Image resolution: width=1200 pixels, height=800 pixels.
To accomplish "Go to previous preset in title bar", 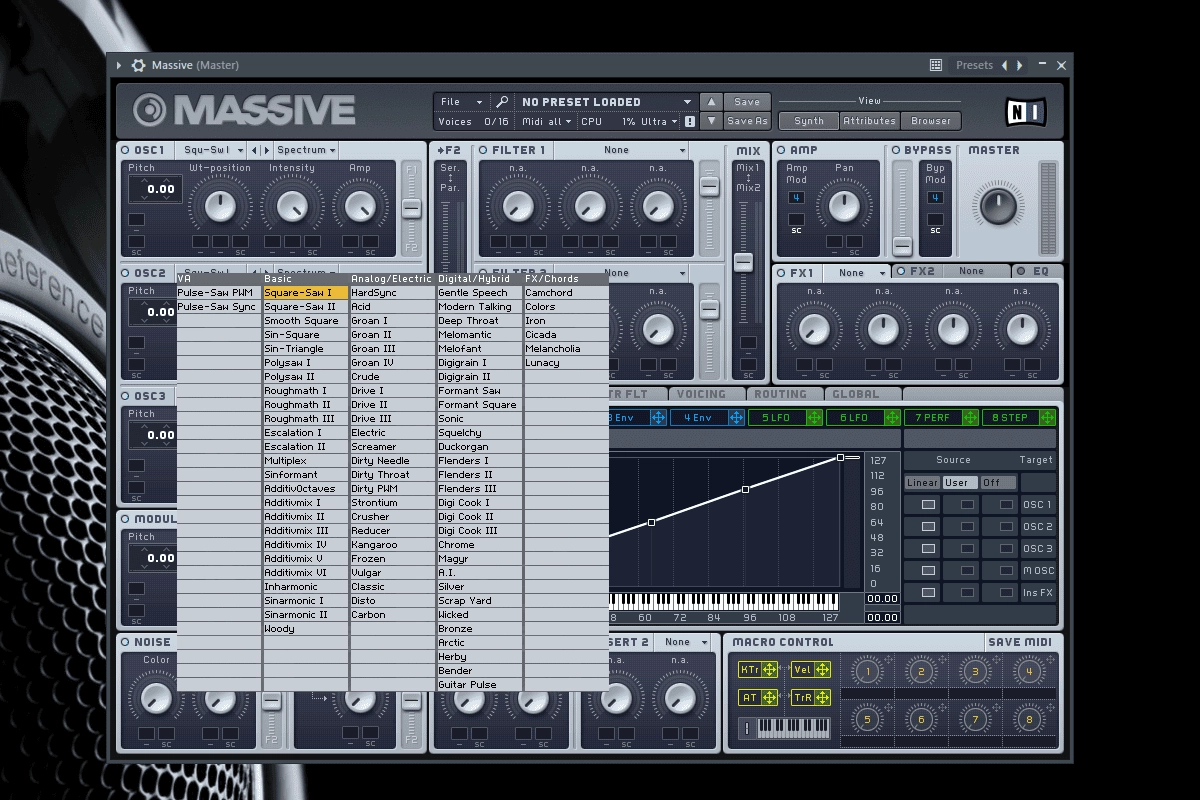I will click(1004, 65).
